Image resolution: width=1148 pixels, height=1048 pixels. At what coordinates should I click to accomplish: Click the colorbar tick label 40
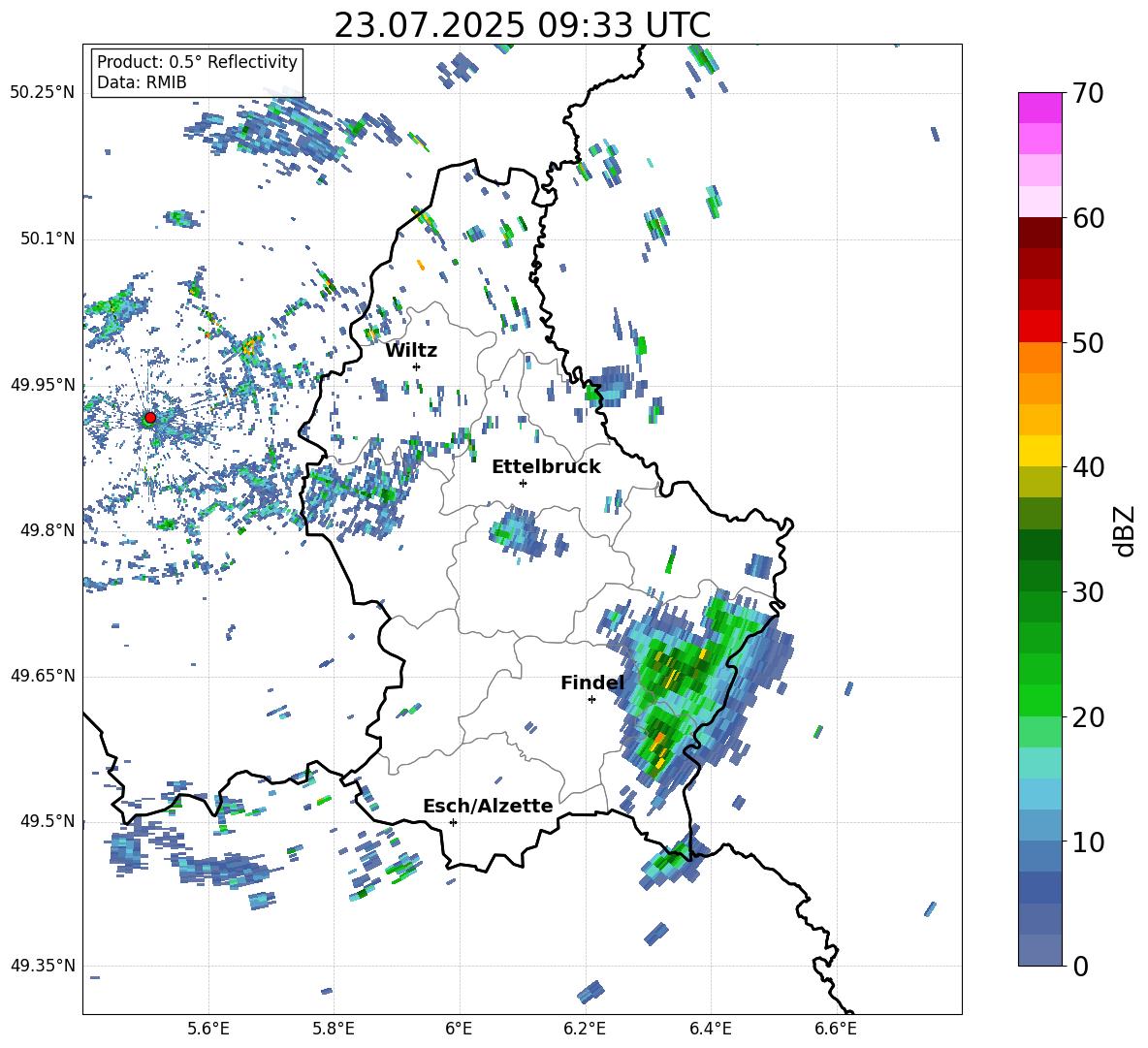[1088, 467]
